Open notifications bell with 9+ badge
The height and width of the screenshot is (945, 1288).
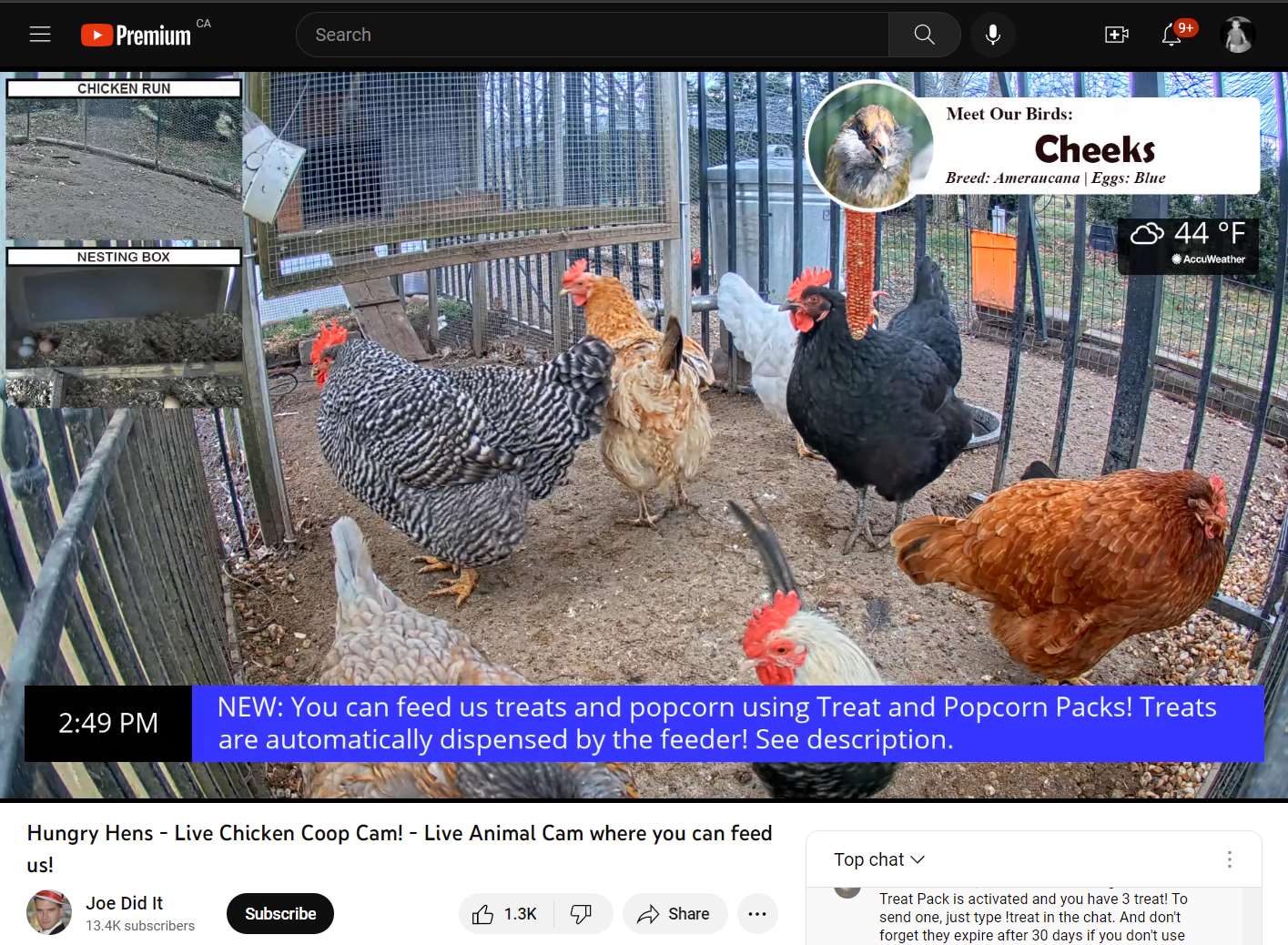coord(1172,35)
